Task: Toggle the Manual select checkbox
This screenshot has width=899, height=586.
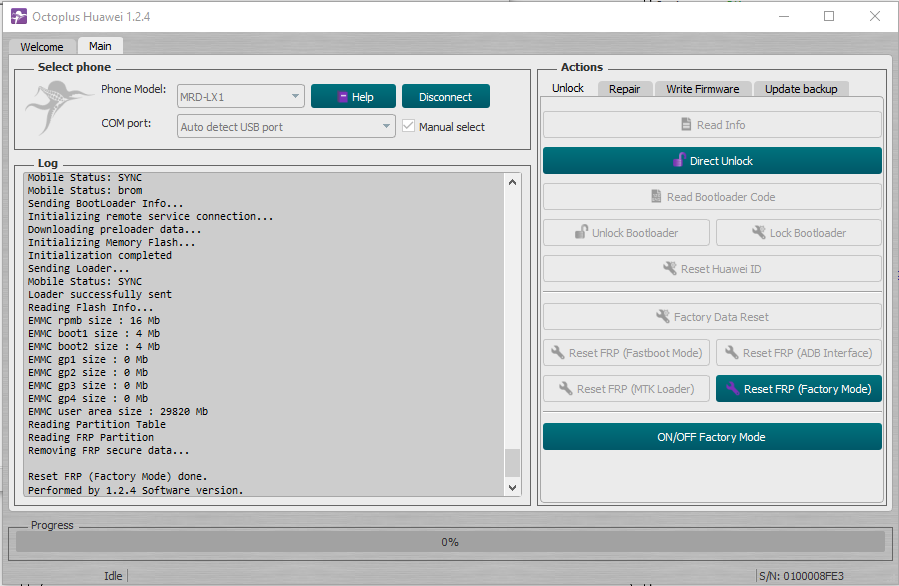Action: tap(408, 126)
